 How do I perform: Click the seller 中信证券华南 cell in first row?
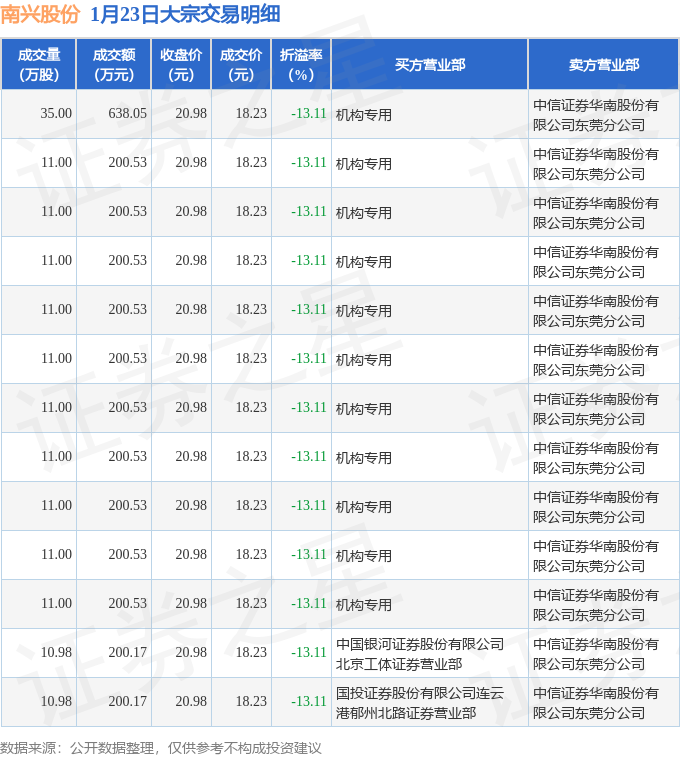coord(596,114)
